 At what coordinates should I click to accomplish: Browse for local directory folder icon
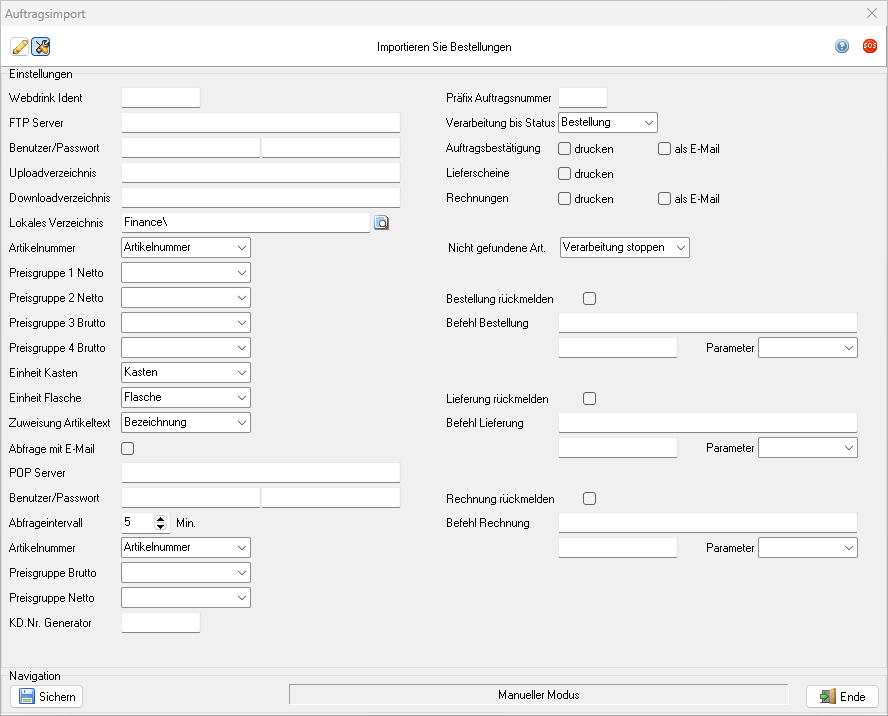coord(381,223)
